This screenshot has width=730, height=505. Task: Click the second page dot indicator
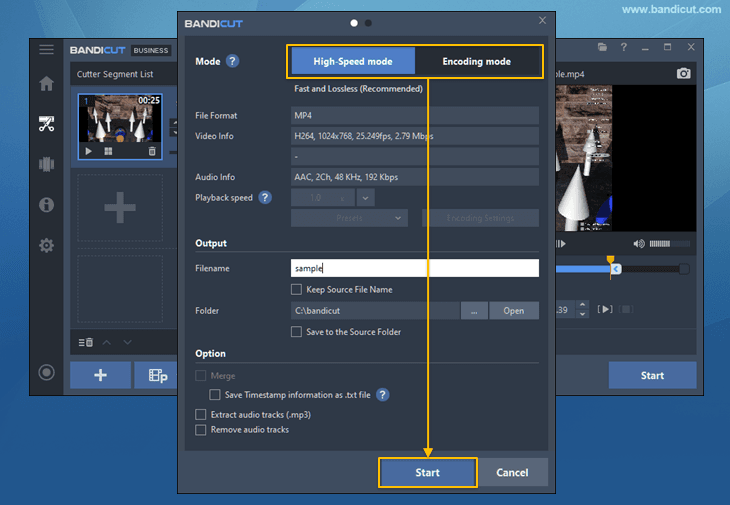pos(368,23)
